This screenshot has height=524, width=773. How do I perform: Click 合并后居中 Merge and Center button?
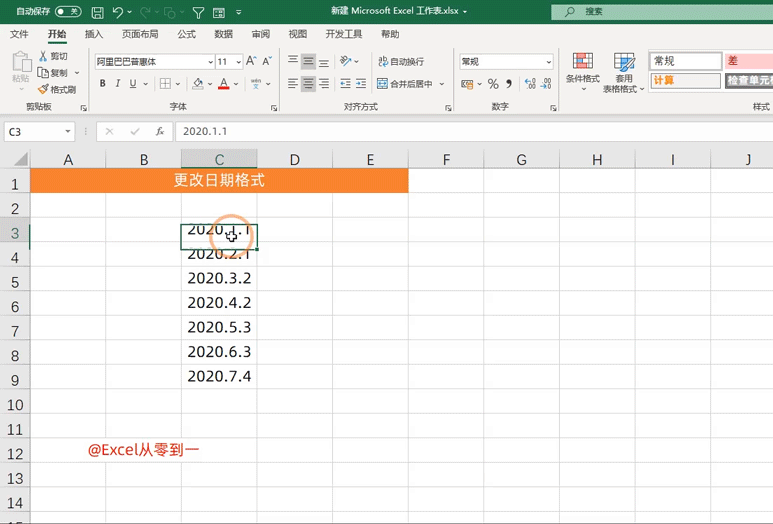pyautogui.click(x=405, y=84)
